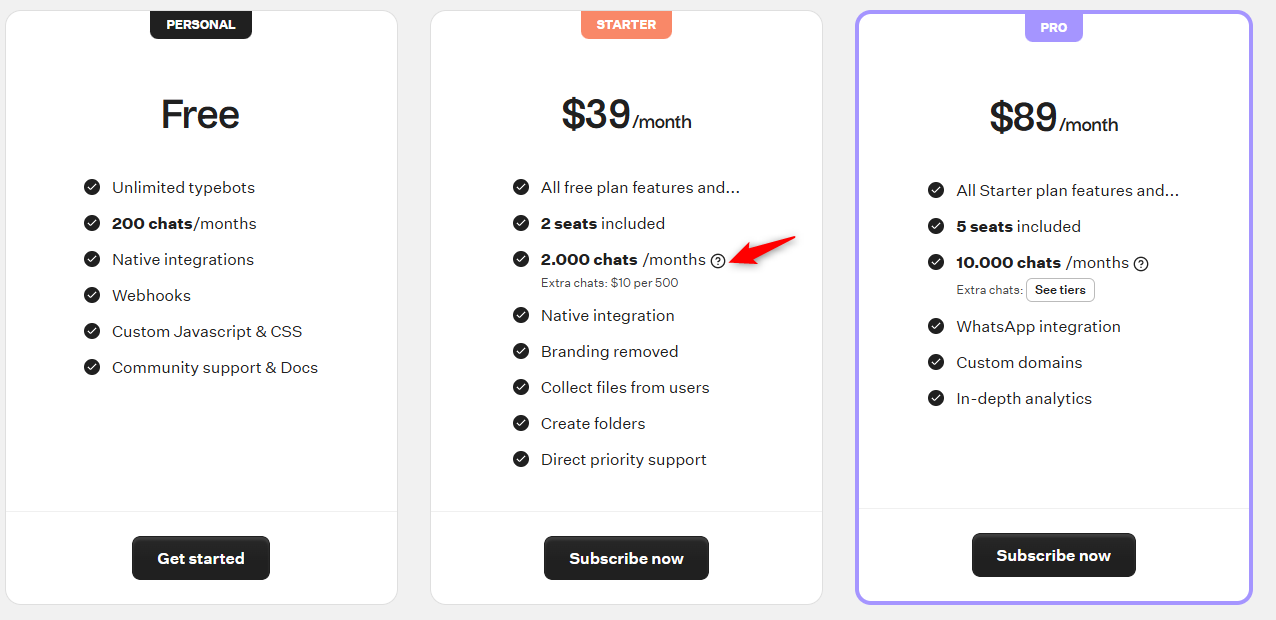Click checkmark icon beside In-depth analytics
1276x620 pixels.
[936, 398]
